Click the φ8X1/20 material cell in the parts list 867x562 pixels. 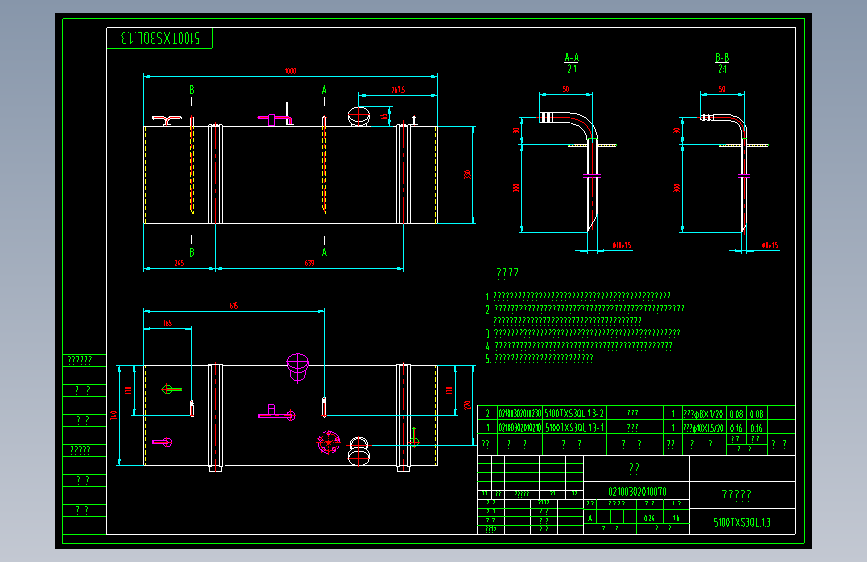pyautogui.click(x=703, y=413)
